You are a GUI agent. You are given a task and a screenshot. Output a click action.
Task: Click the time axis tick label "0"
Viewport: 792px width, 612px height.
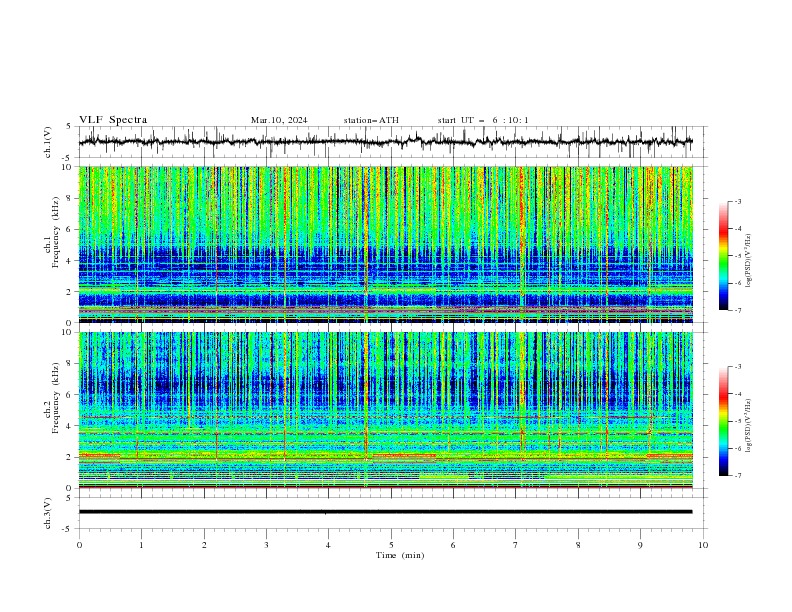pos(79,545)
